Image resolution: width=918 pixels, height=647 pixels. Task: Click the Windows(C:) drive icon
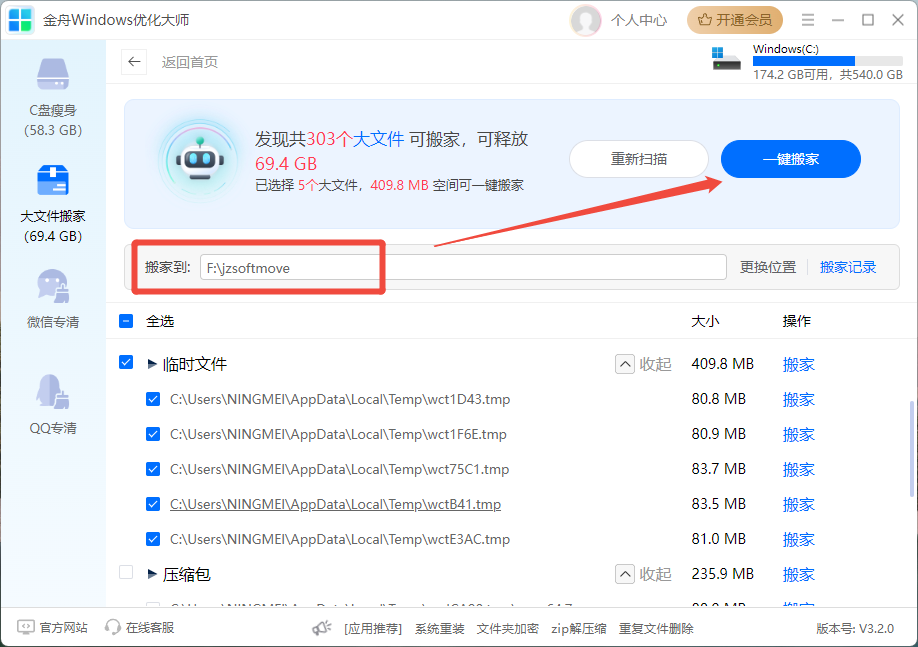pos(726,59)
